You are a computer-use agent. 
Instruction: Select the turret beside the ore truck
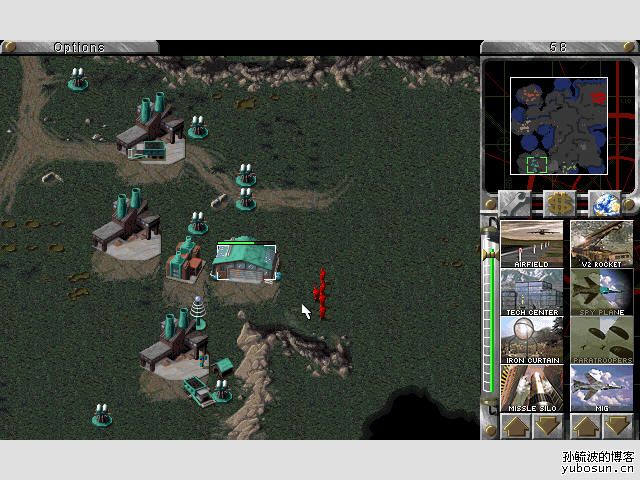(x=222, y=391)
